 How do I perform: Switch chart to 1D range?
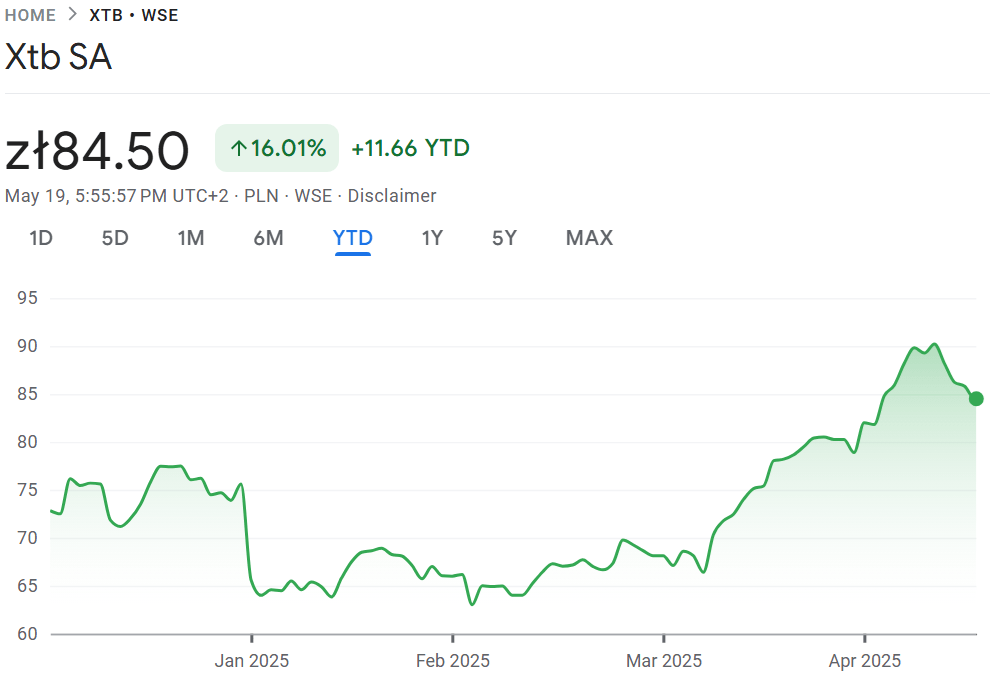pos(41,238)
